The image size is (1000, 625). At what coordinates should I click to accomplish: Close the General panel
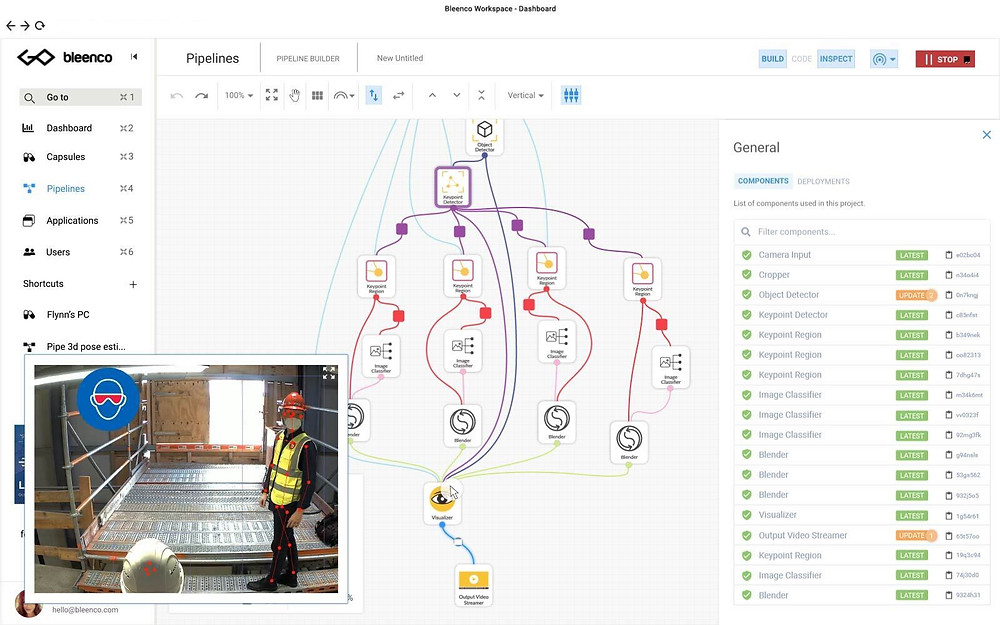pos(987,135)
